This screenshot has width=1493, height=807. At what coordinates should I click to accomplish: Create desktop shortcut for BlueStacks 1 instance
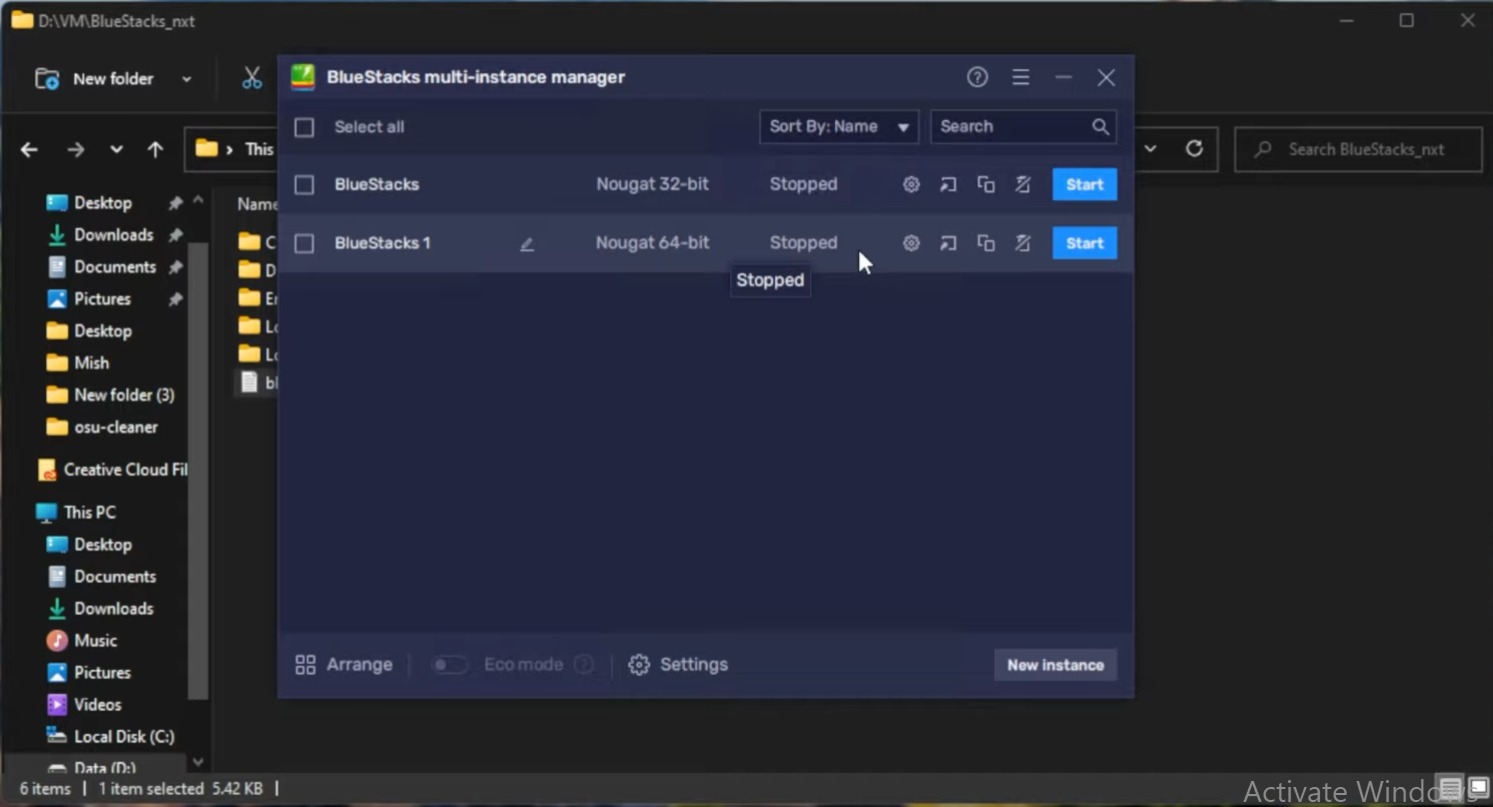pos(948,243)
